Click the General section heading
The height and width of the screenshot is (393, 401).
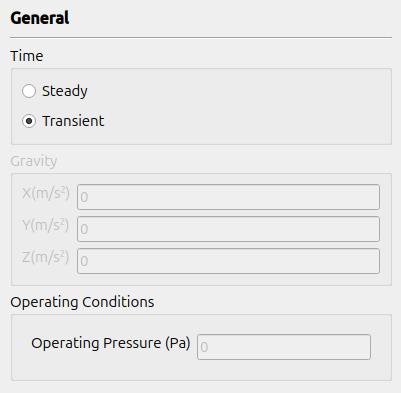pos(40,18)
